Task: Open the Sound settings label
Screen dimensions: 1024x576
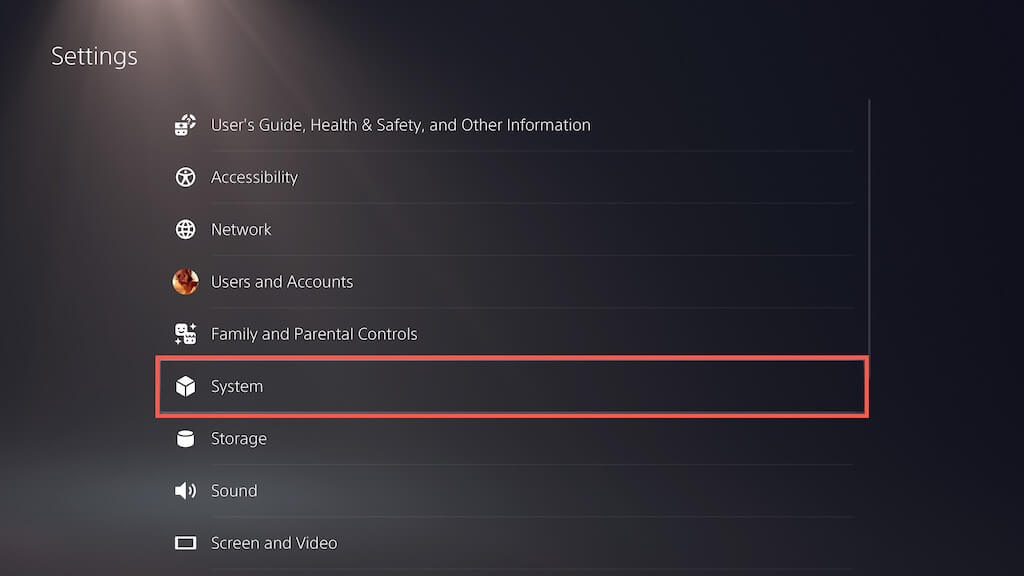Action: (234, 491)
